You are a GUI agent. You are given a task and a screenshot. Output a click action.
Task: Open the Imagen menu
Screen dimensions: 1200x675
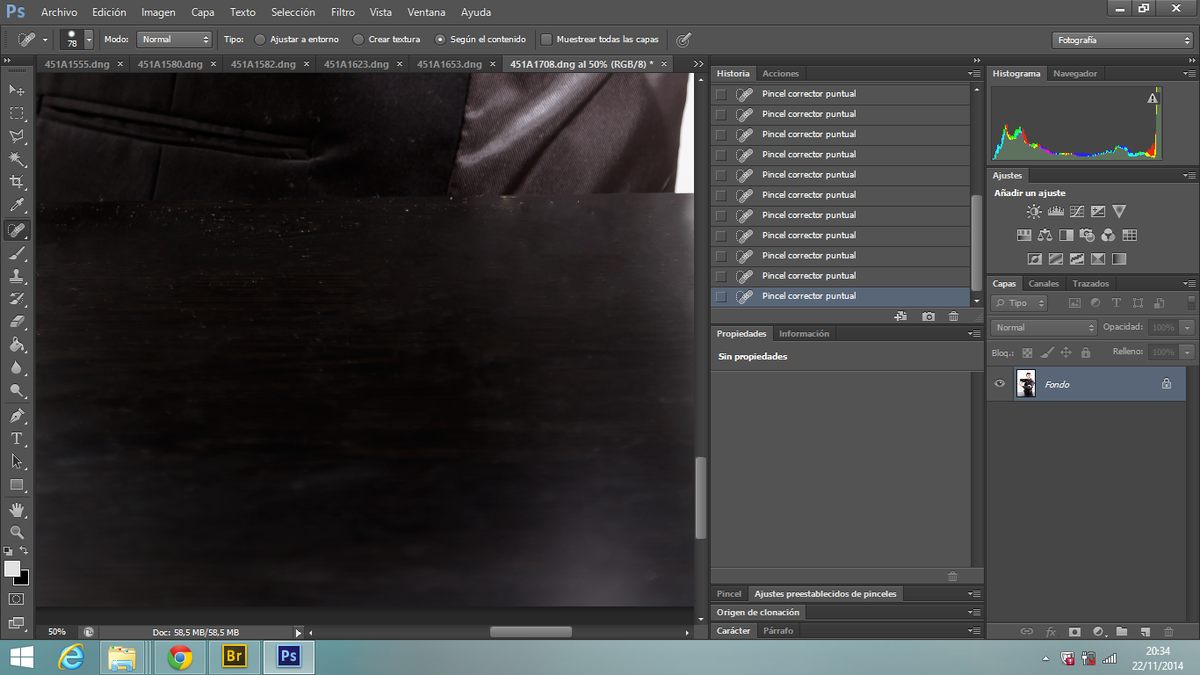(x=159, y=12)
